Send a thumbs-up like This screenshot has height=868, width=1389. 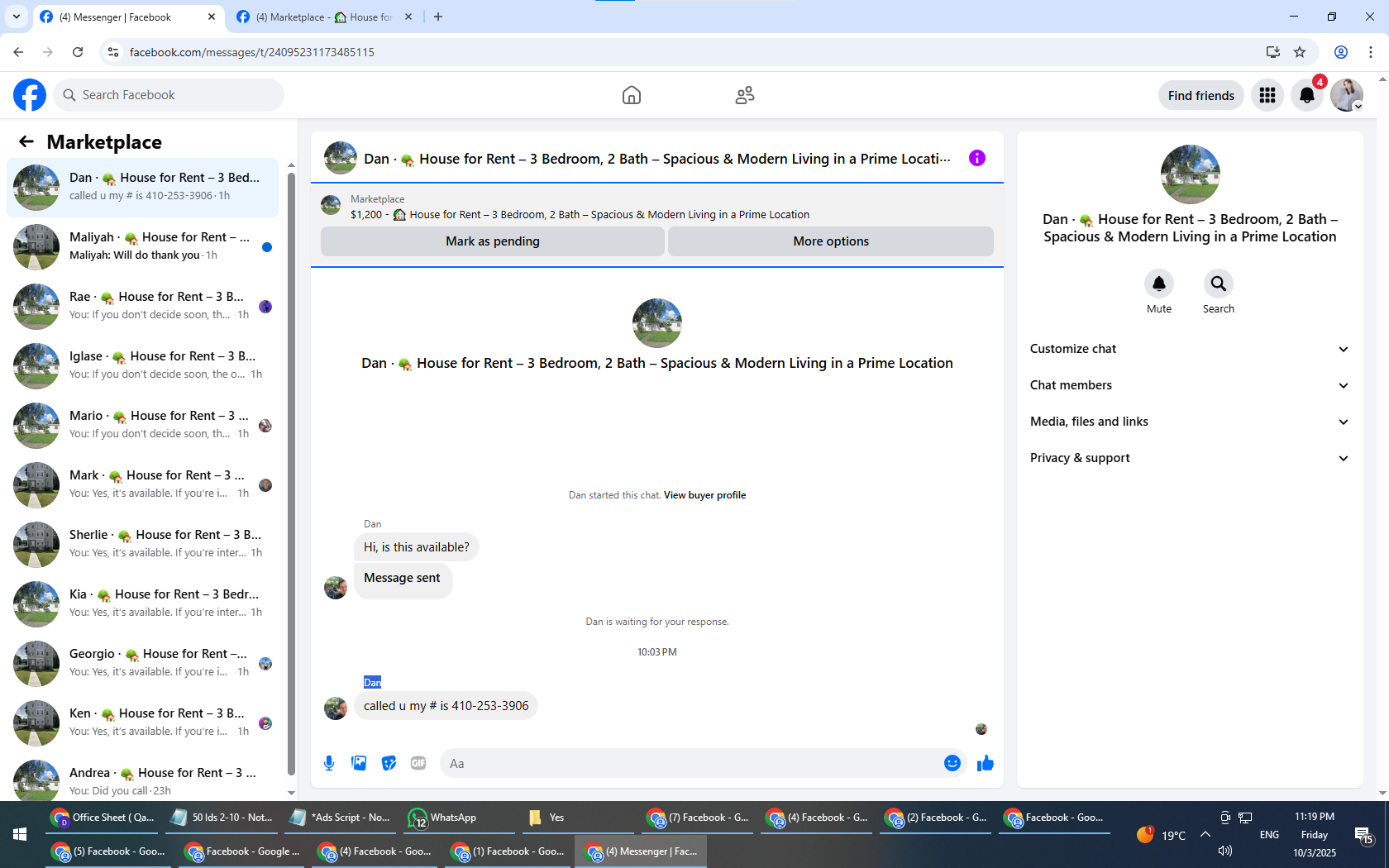tap(985, 763)
